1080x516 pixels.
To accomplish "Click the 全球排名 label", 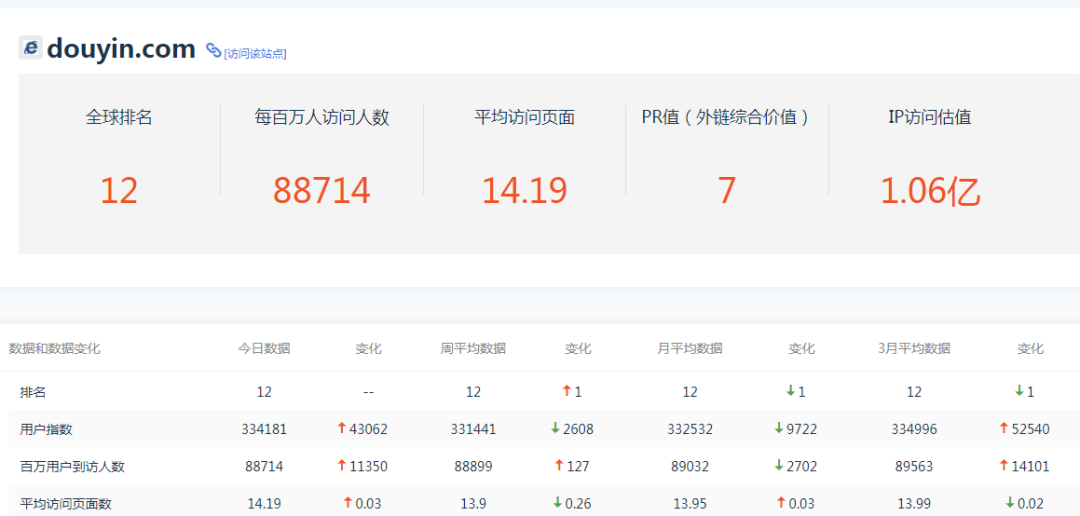I will tap(119, 117).
